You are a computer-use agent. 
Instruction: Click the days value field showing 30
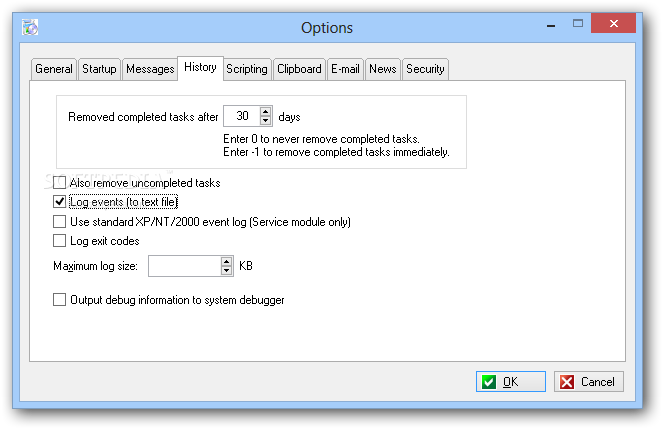click(x=242, y=116)
